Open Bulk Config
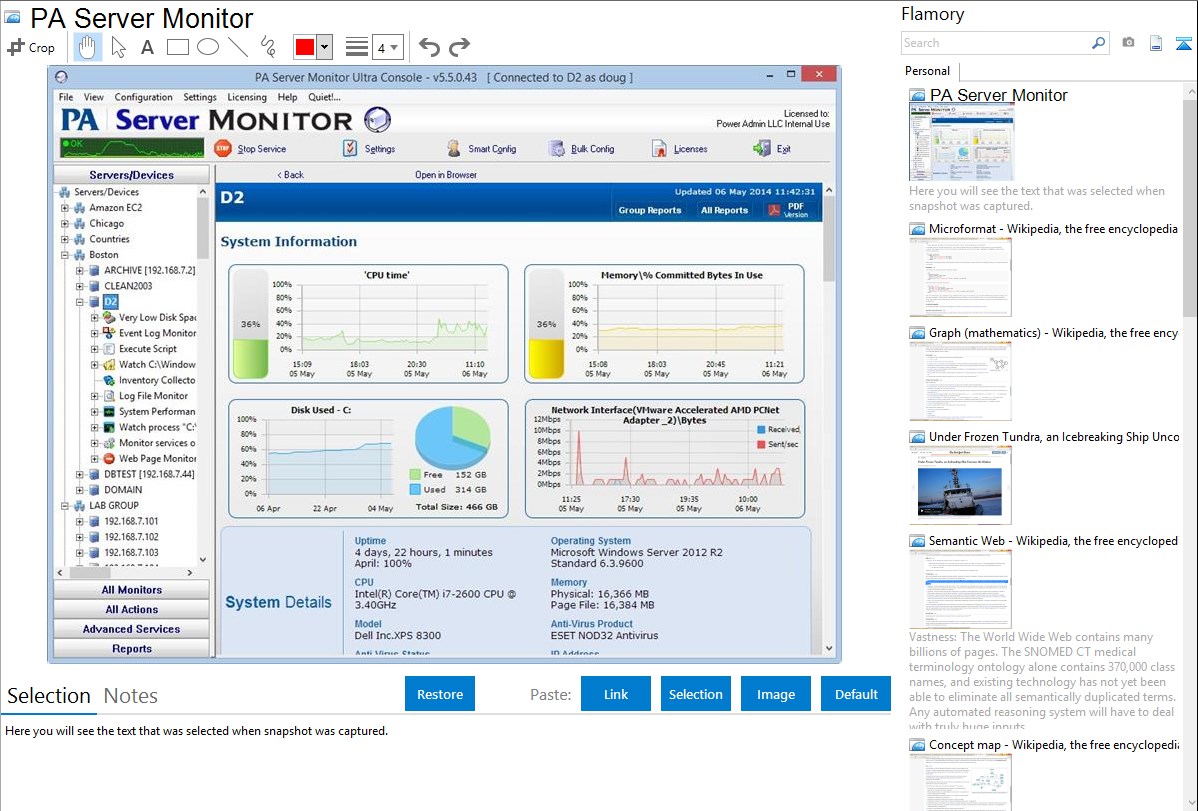 582,148
